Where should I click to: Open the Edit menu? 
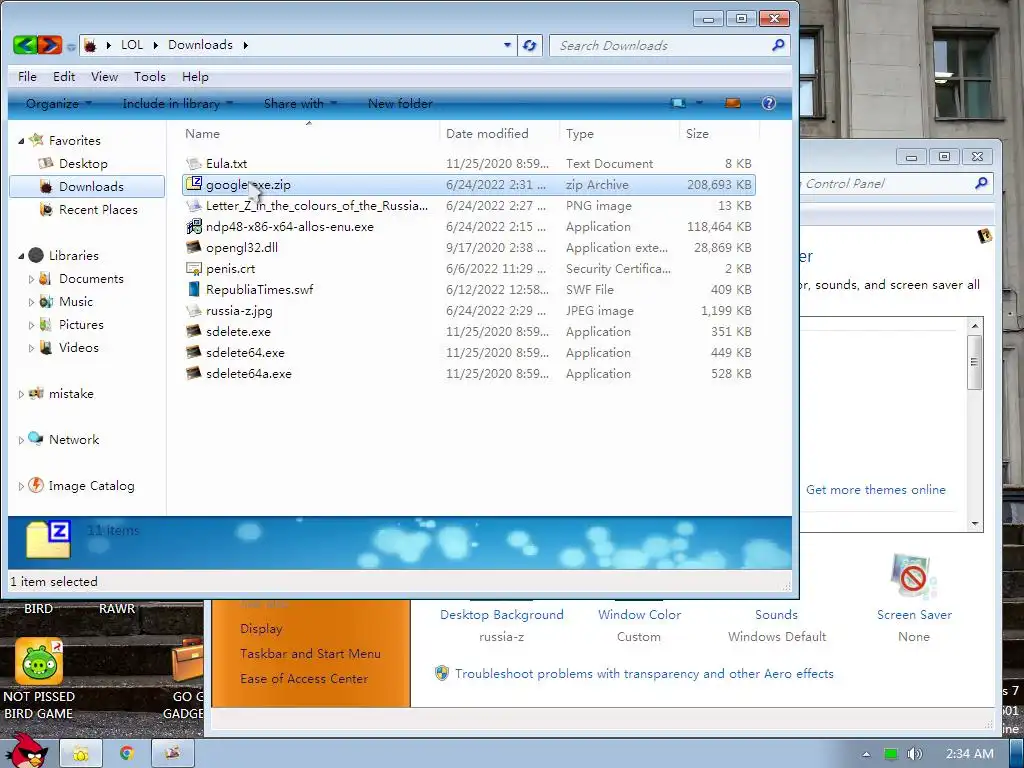pyautogui.click(x=64, y=76)
